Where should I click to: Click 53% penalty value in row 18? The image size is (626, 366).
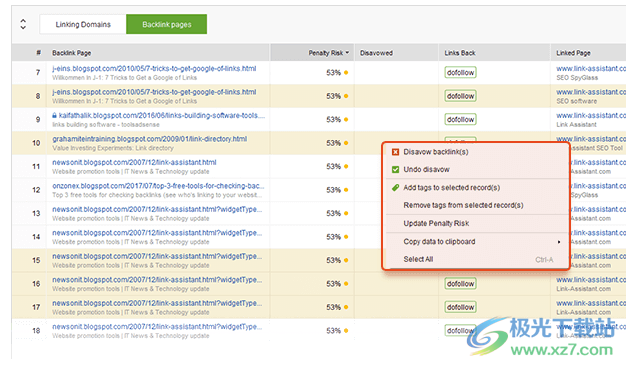(x=333, y=331)
